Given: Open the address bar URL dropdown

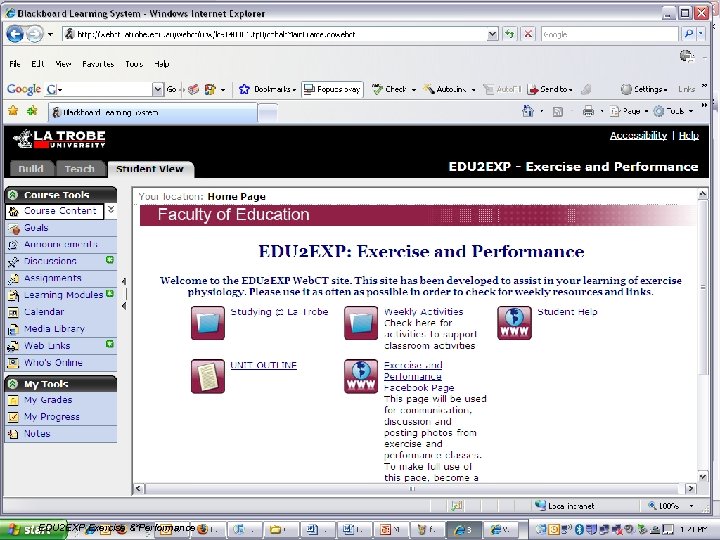Looking at the screenshot, I should [x=492, y=34].
